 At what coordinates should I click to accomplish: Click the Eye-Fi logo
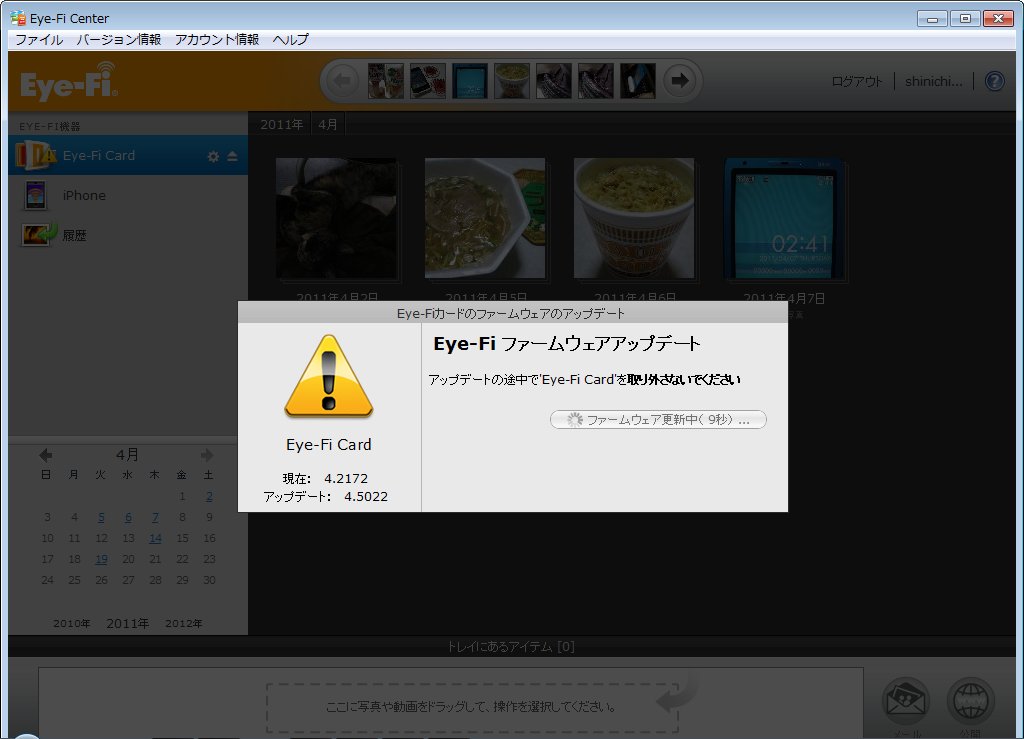[x=69, y=82]
